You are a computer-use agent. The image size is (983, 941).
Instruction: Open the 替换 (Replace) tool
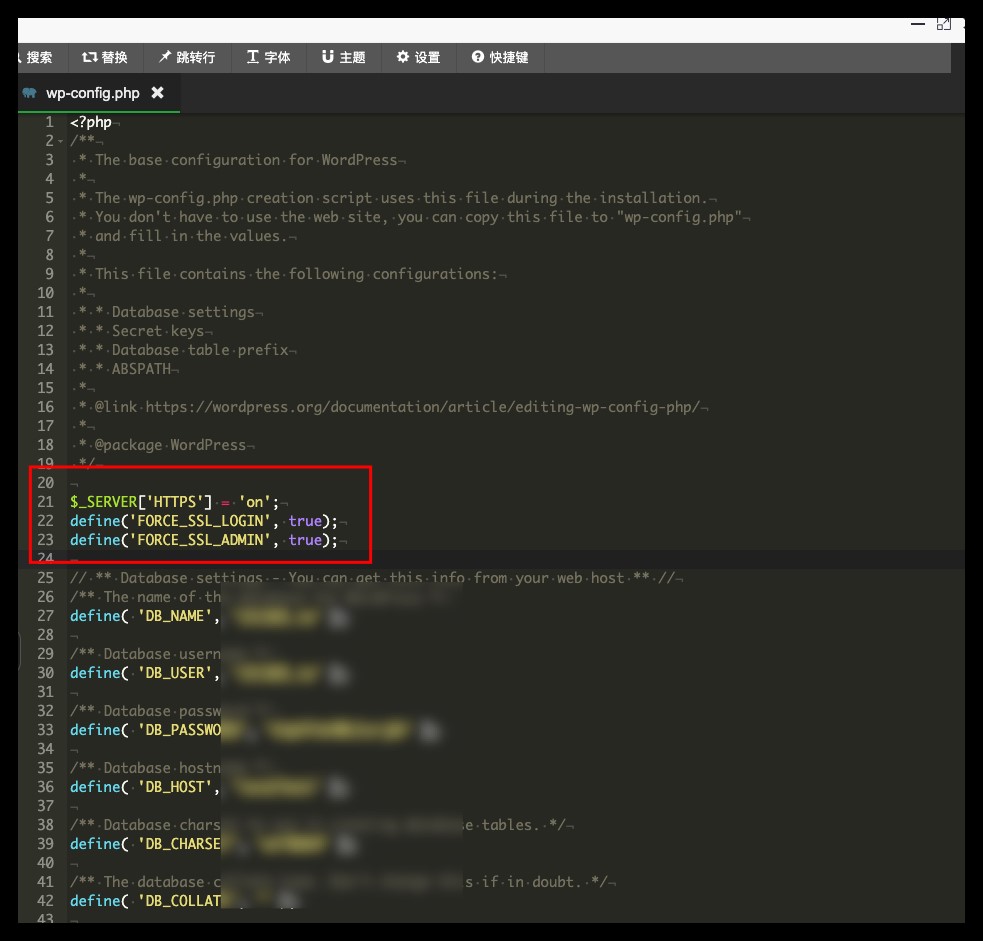pyautogui.click(x=105, y=58)
